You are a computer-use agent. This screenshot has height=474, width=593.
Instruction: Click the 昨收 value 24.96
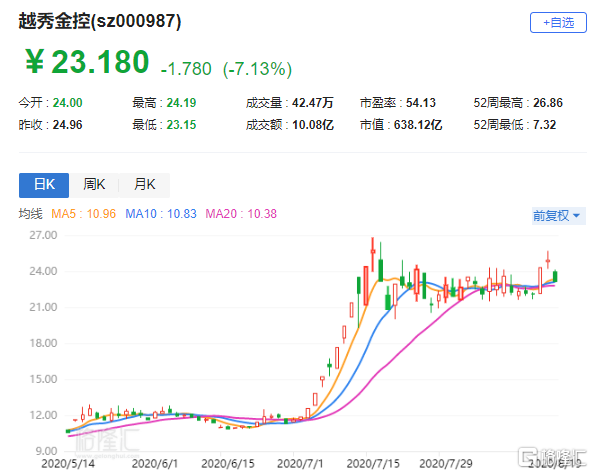67,125
